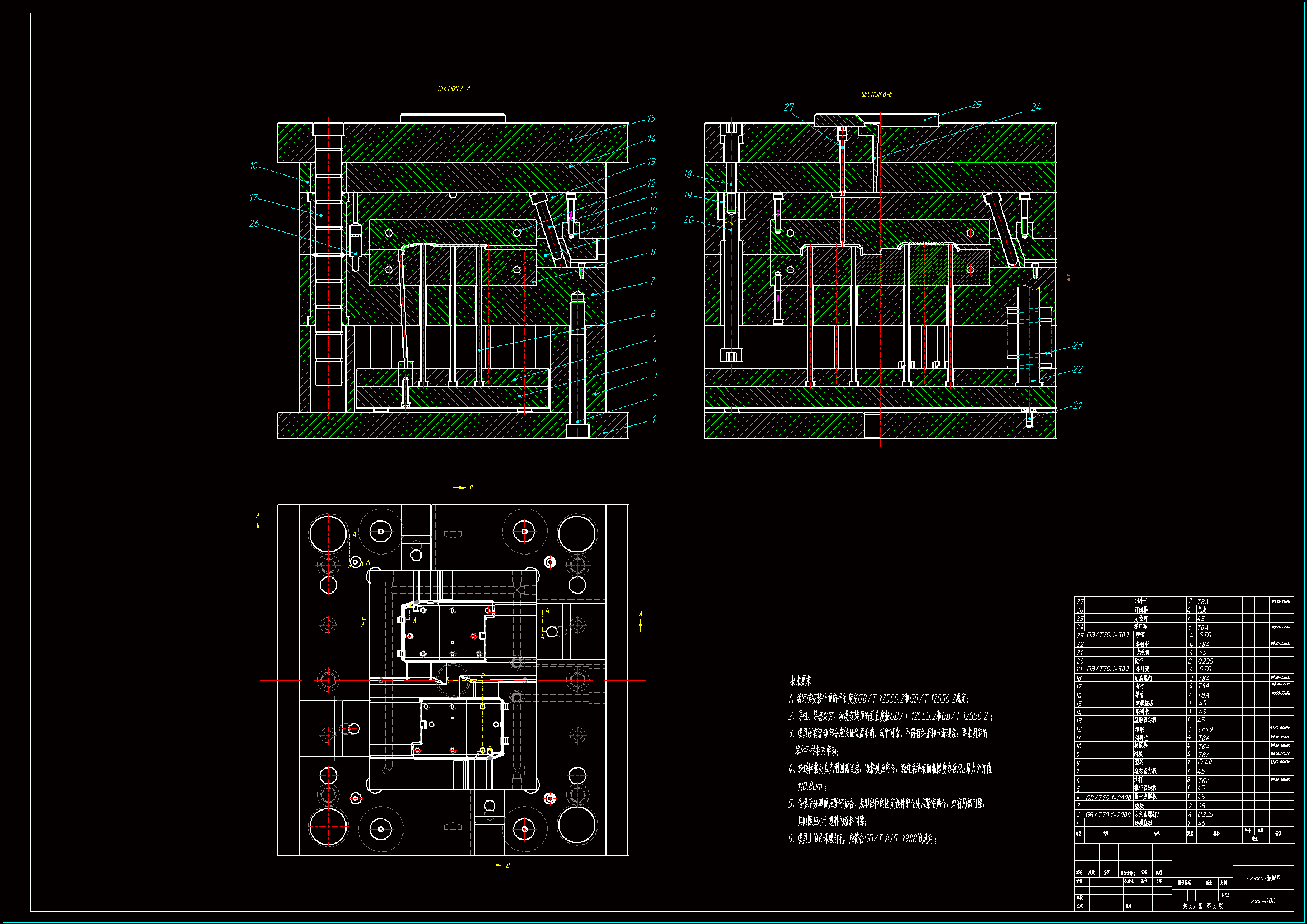Click the B cutting-plane marker at plan top
This screenshot has width=1307, height=924.
471,488
